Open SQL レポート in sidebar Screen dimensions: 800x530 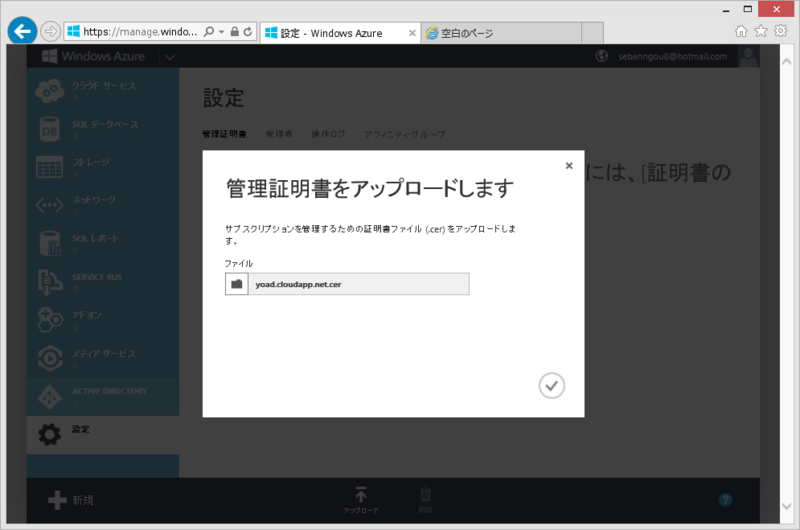pyautogui.click(x=103, y=243)
